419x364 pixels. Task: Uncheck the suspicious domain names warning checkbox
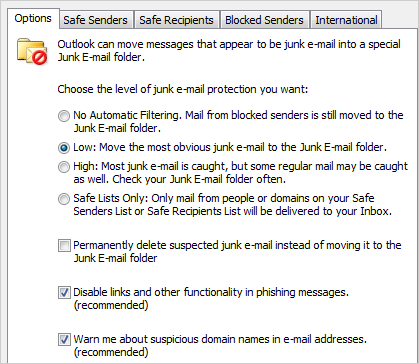point(64,340)
